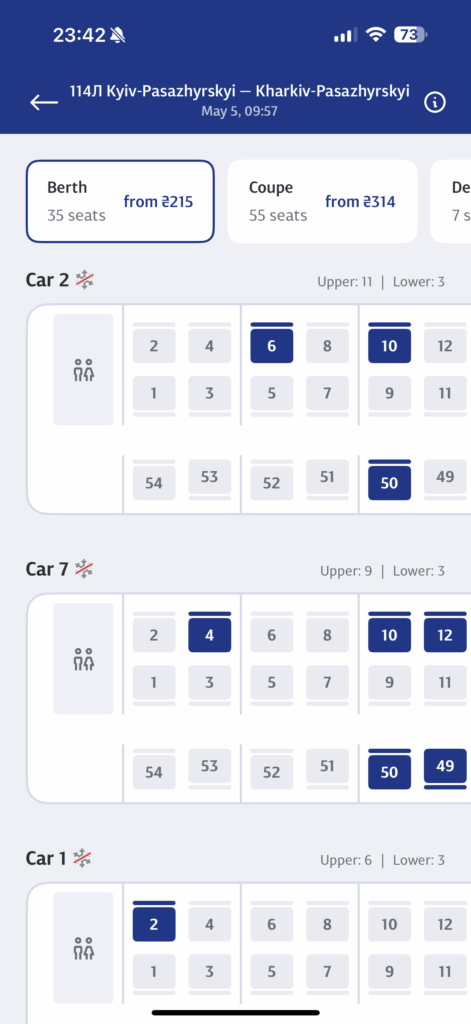
Task: Tap restroom icon in Car 2
Action: [x=84, y=370]
